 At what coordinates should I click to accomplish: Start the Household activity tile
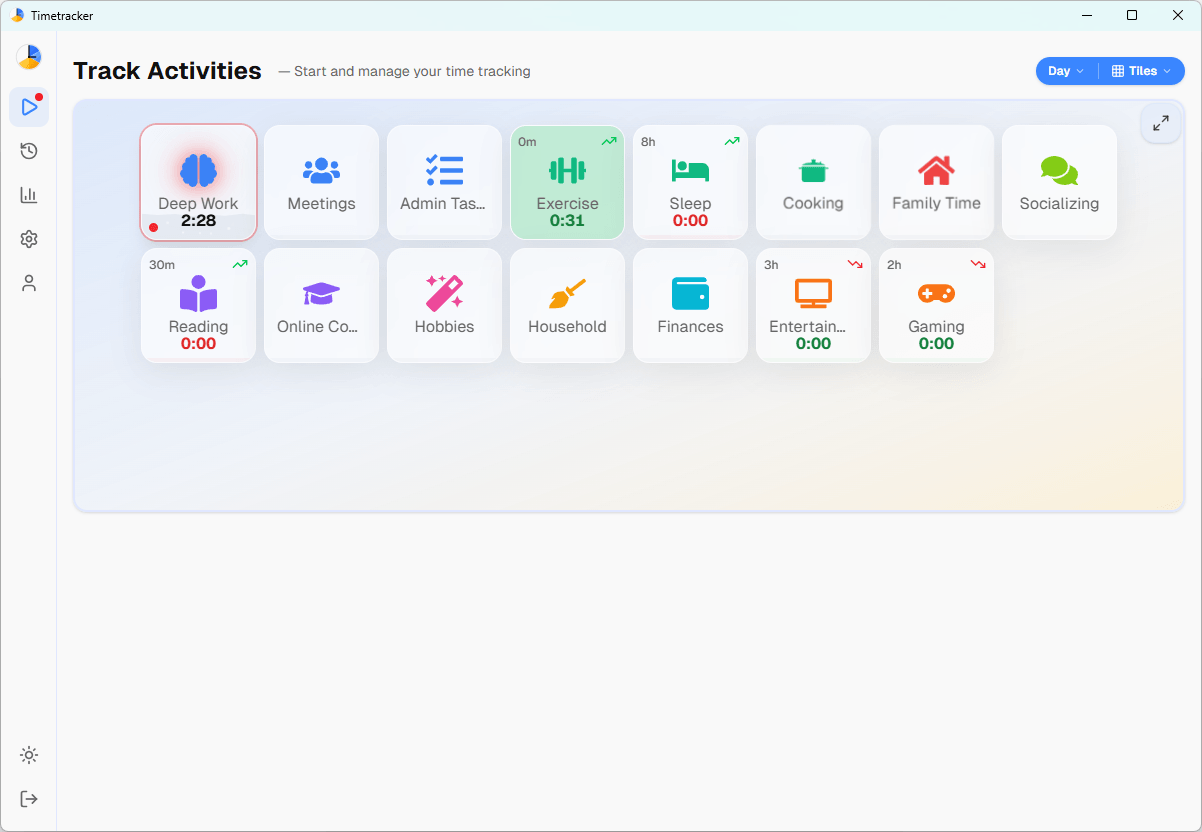point(567,305)
